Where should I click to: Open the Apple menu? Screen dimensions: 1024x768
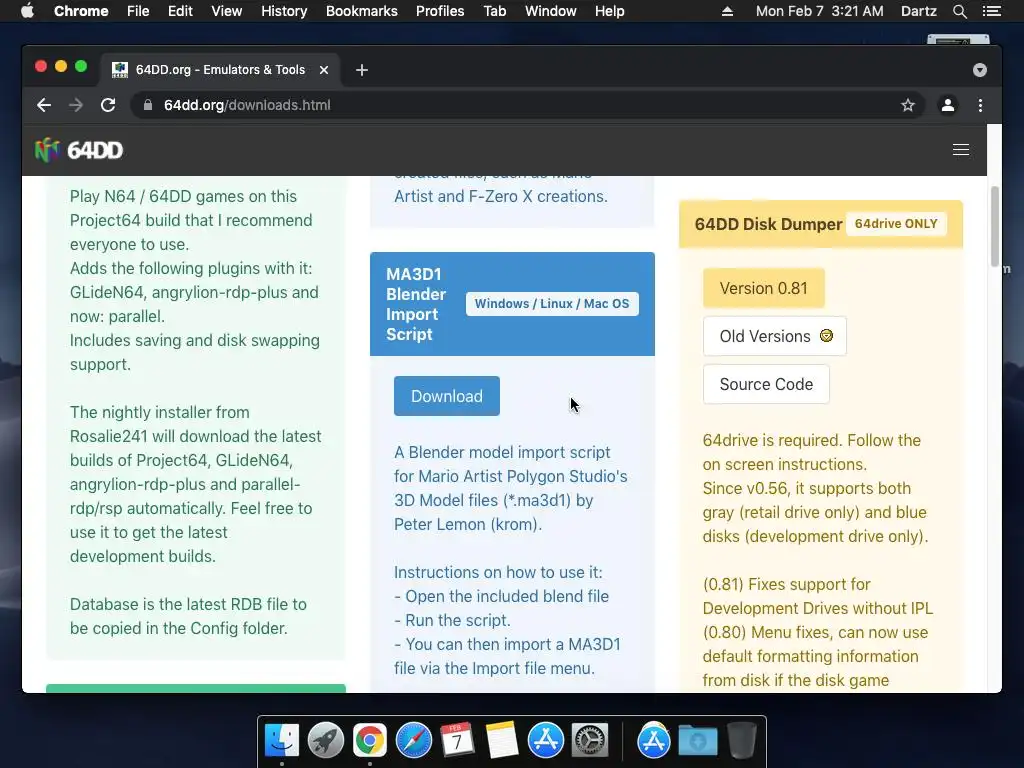coord(27,11)
